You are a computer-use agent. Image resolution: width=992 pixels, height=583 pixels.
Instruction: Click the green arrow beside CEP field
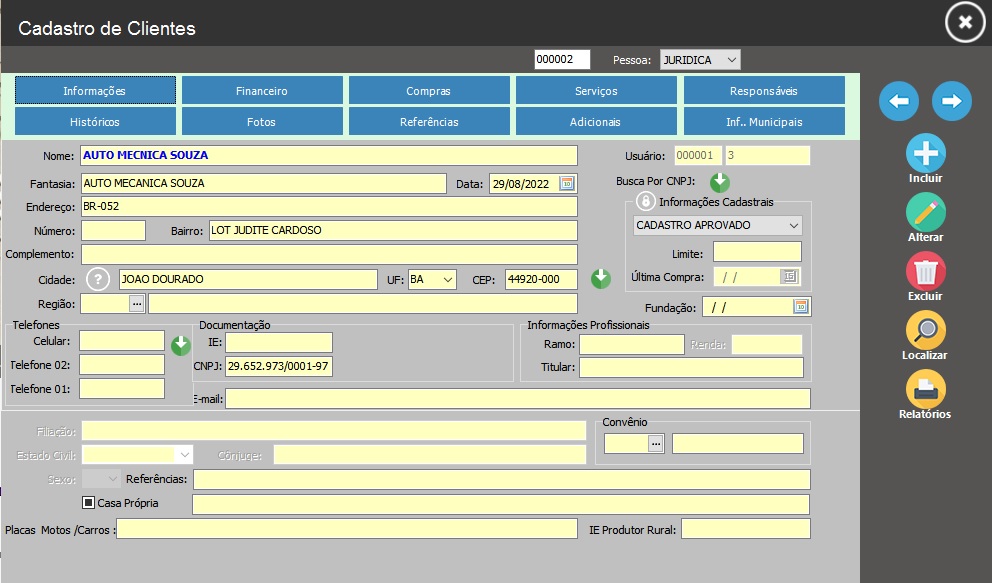click(x=600, y=279)
